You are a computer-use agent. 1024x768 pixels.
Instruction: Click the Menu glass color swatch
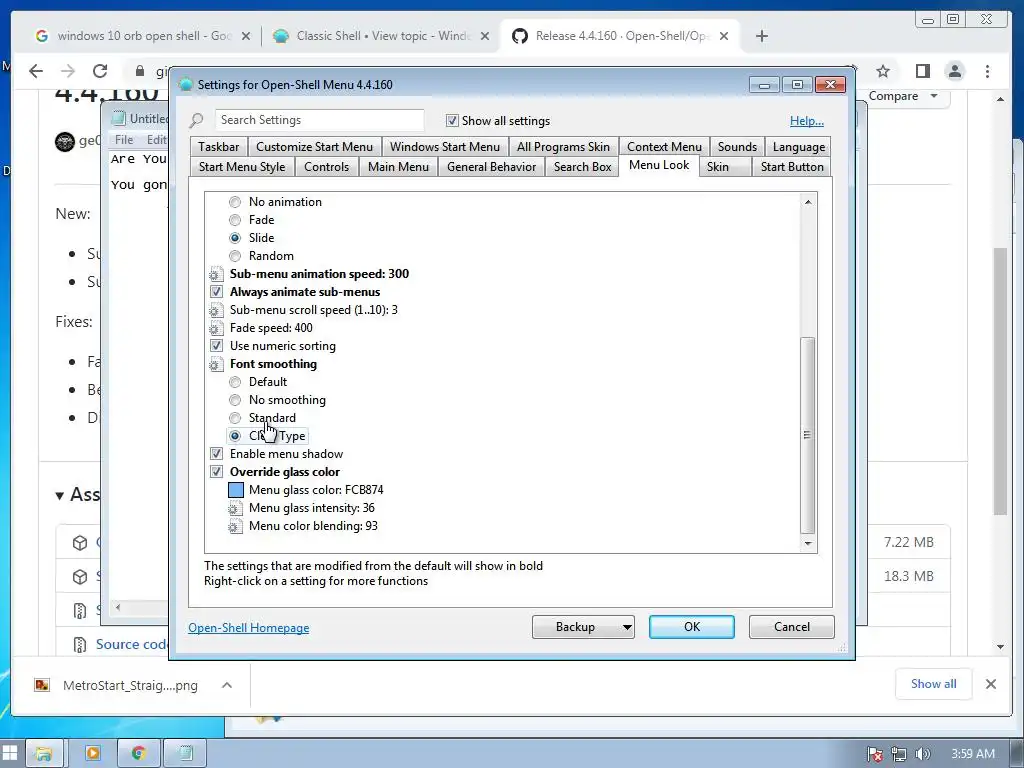pos(236,490)
